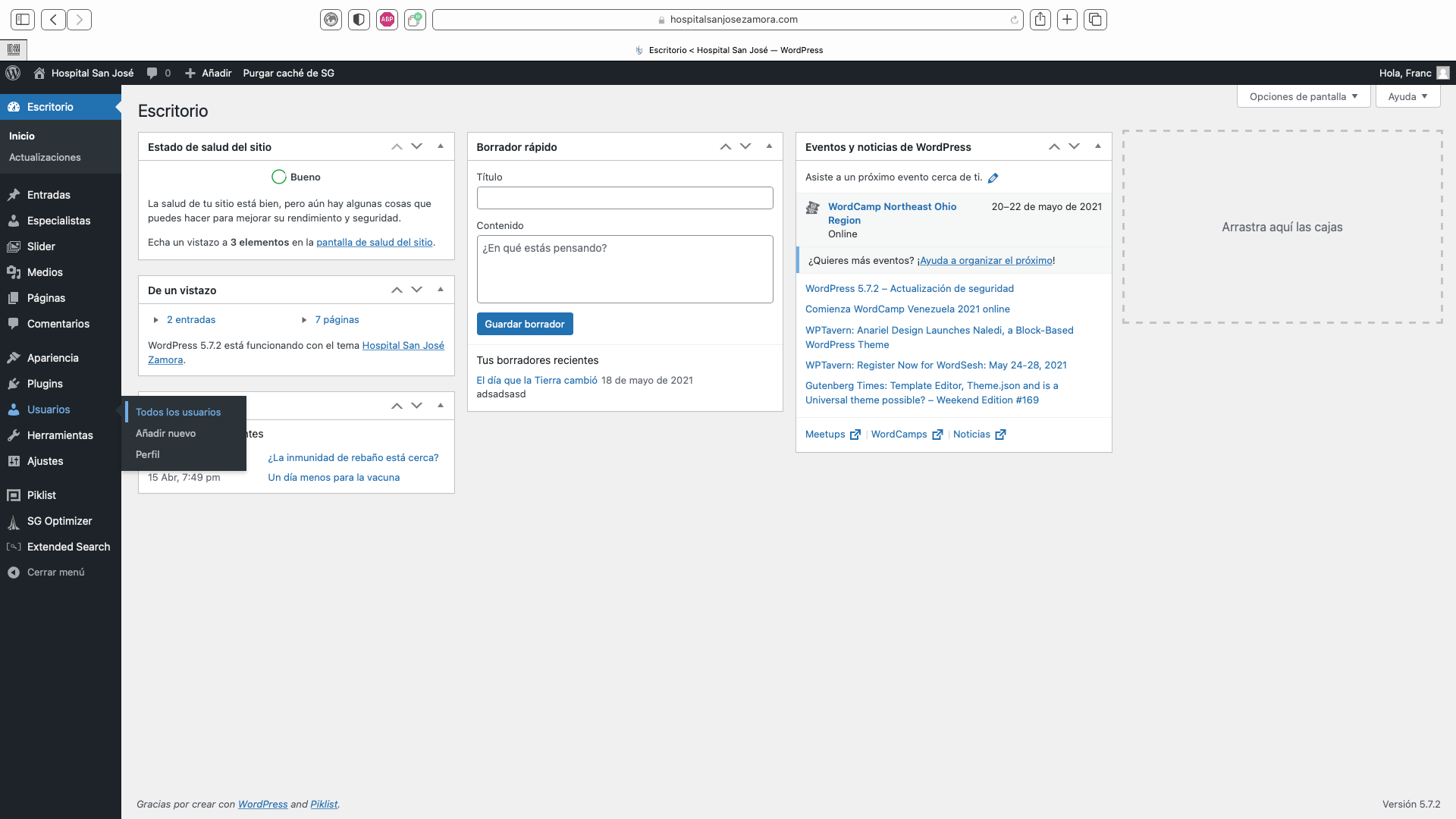Open WordPress 5.7.2 security update news link

(909, 289)
